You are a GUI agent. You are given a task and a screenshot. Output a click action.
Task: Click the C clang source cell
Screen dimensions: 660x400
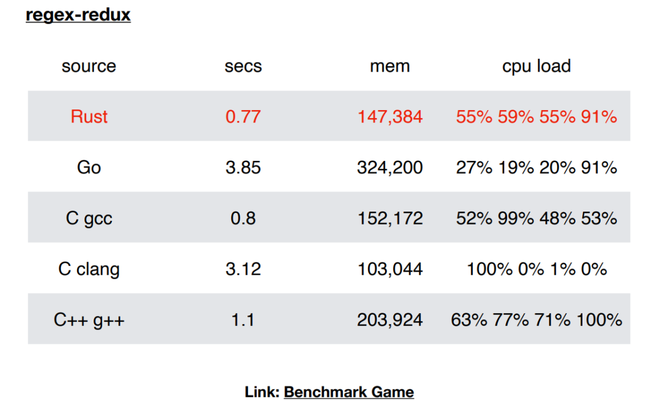[89, 269]
